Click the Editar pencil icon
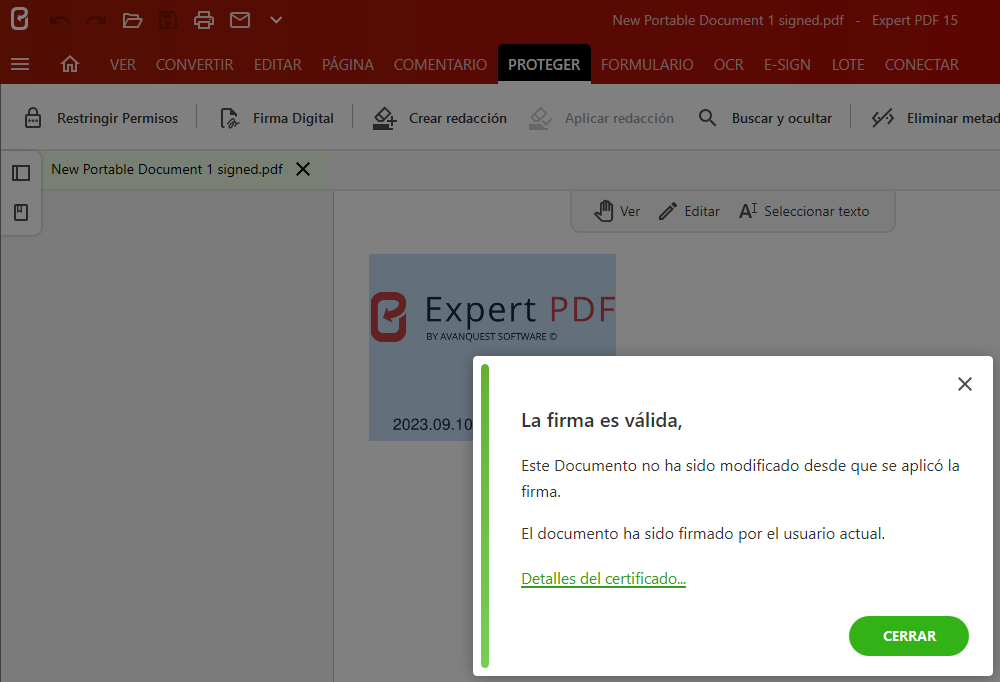Screen dimensions: 1000x682 668,211
